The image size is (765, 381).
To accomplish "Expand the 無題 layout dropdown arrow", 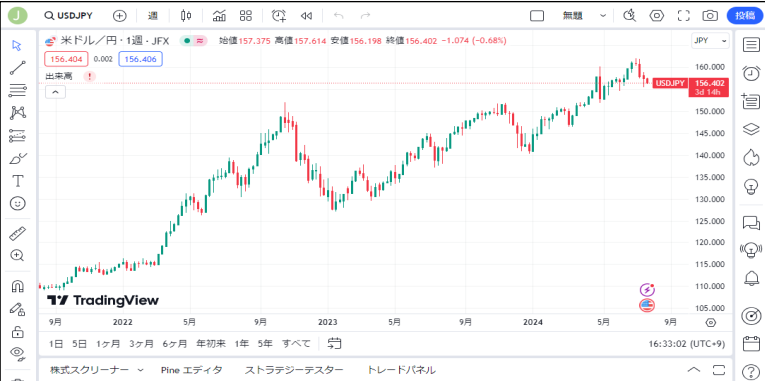I will [603, 16].
